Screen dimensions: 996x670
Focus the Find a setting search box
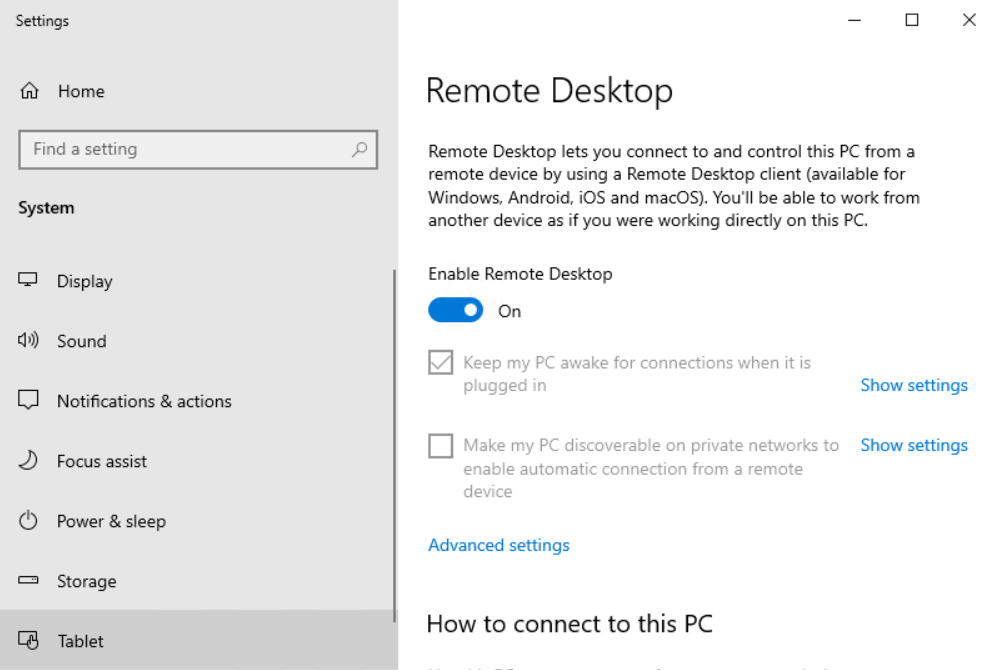(x=198, y=149)
